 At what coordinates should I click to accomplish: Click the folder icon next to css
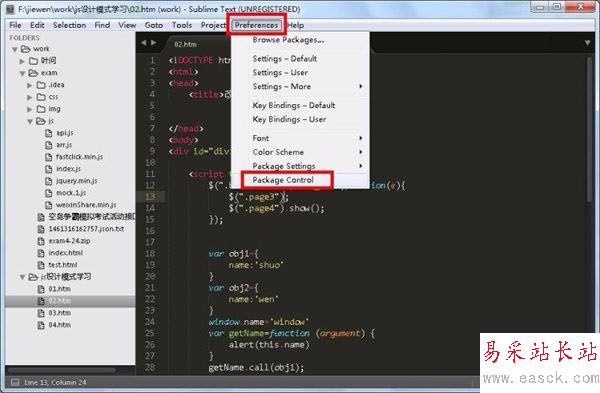(41, 97)
